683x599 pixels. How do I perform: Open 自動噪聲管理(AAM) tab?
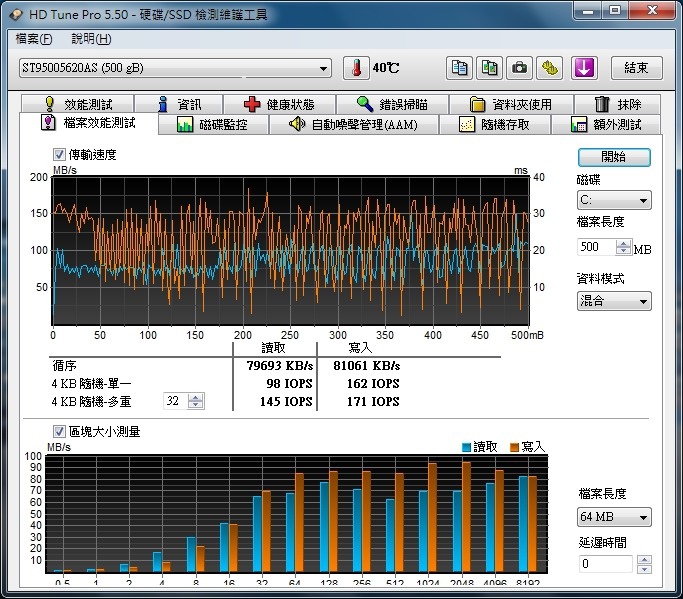[x=354, y=125]
